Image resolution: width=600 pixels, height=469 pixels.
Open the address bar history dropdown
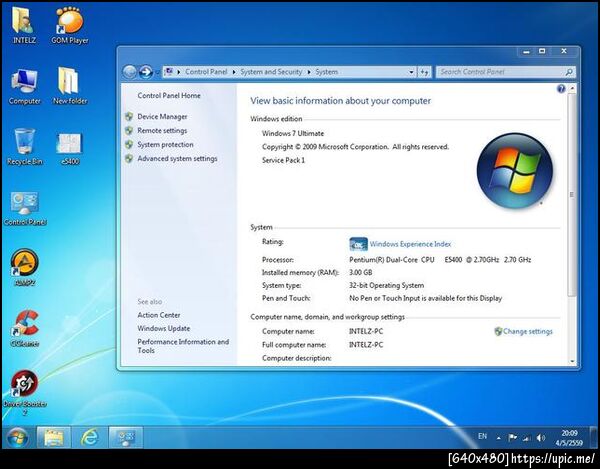point(411,72)
